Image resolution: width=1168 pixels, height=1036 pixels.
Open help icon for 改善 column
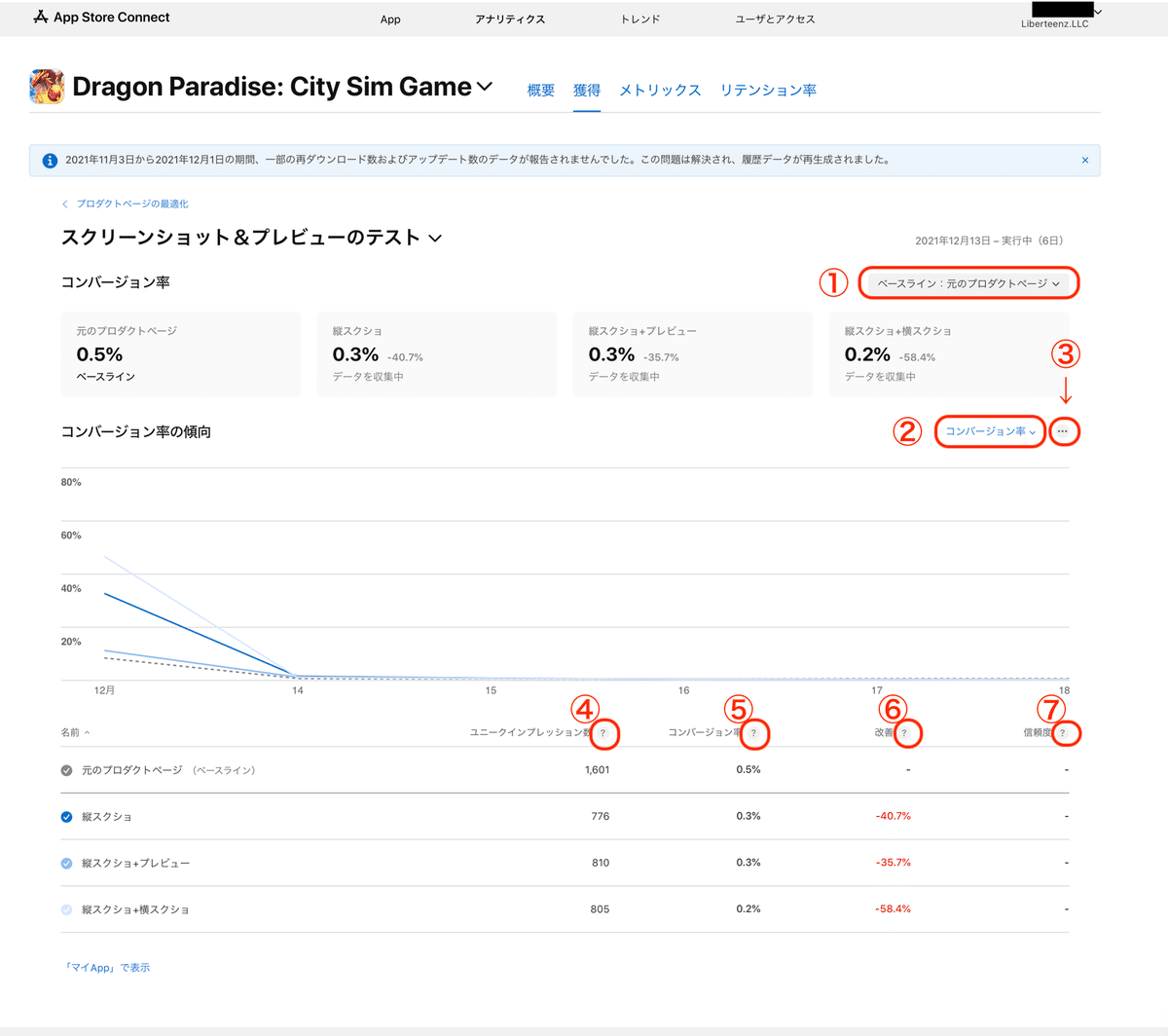pos(904,733)
